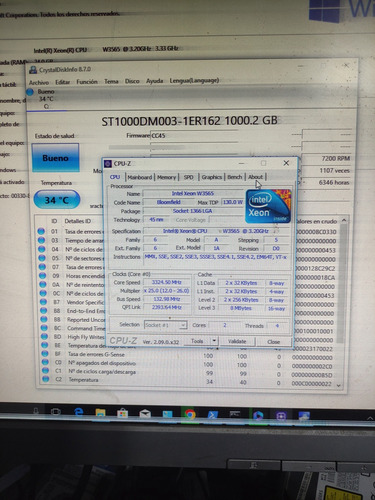Viewport: 375px width, 500px height.
Task: Open Command Prompt taskbar icon
Action: 235,414
